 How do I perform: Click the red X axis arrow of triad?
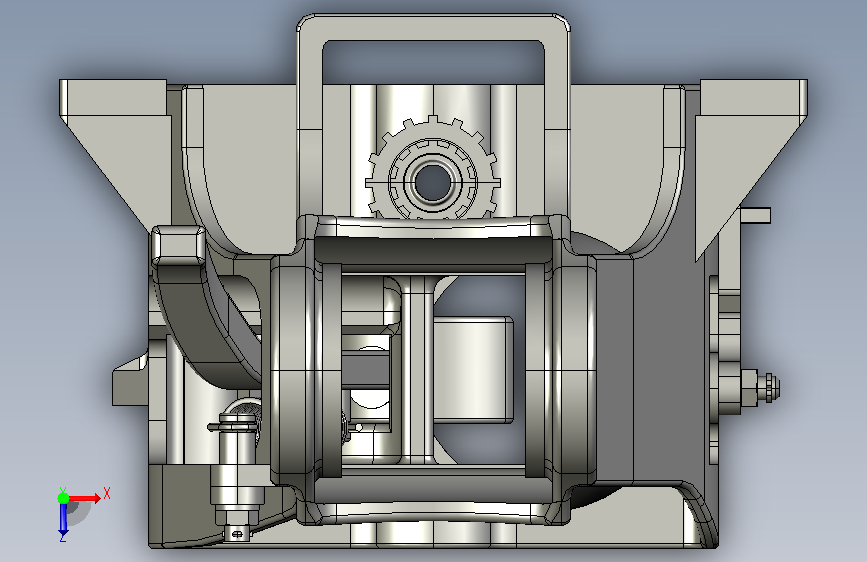[x=85, y=498]
